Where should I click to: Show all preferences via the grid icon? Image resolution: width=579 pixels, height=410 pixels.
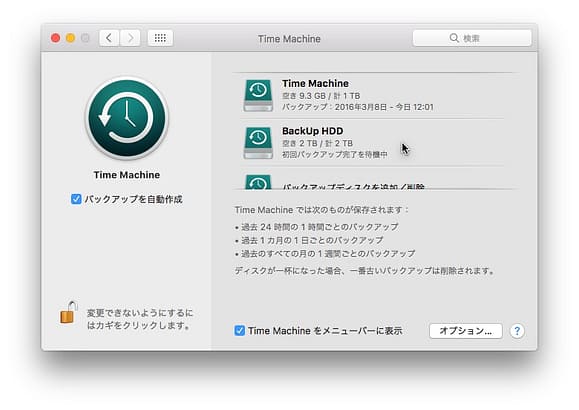point(160,38)
